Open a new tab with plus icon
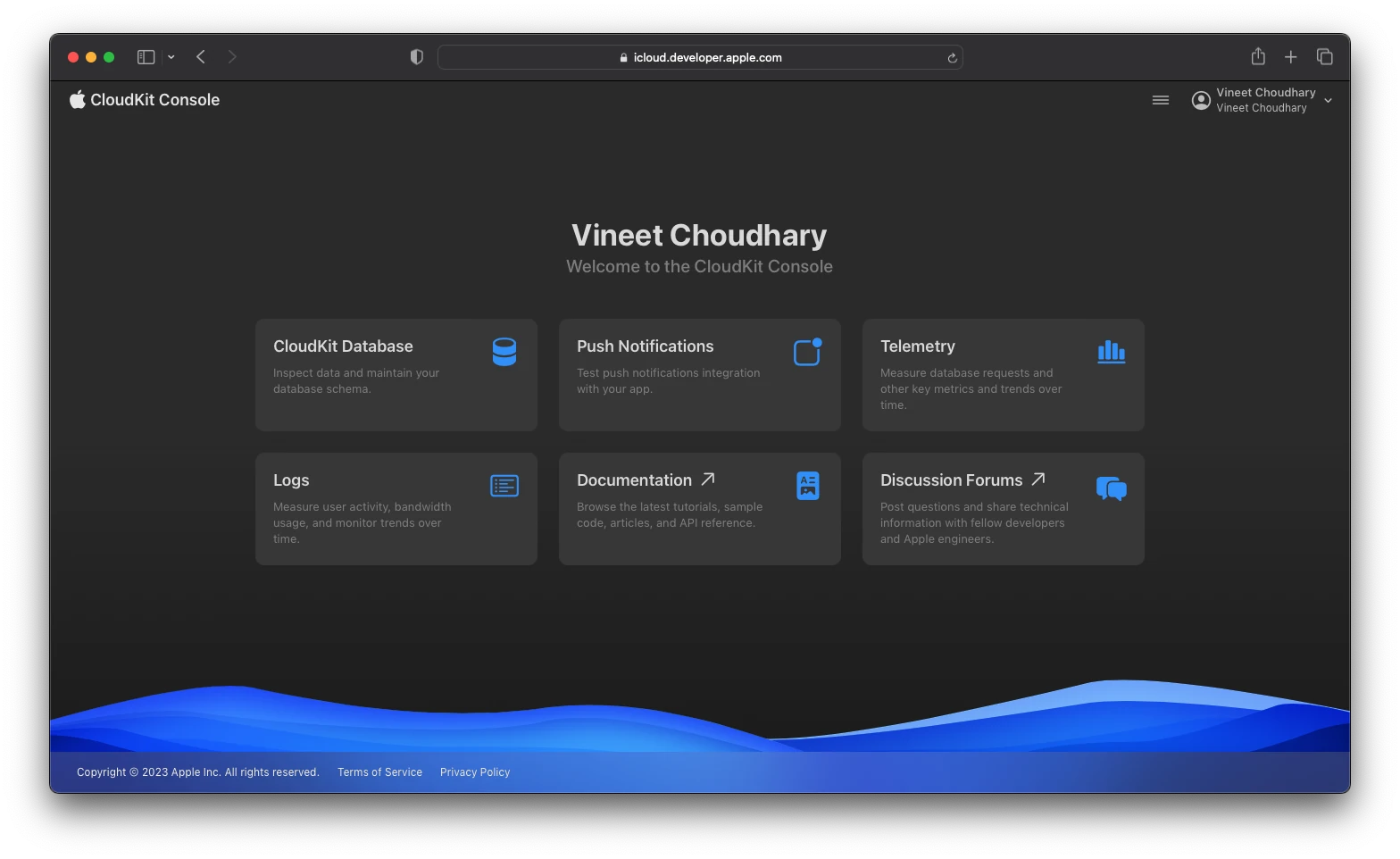 coord(1291,57)
